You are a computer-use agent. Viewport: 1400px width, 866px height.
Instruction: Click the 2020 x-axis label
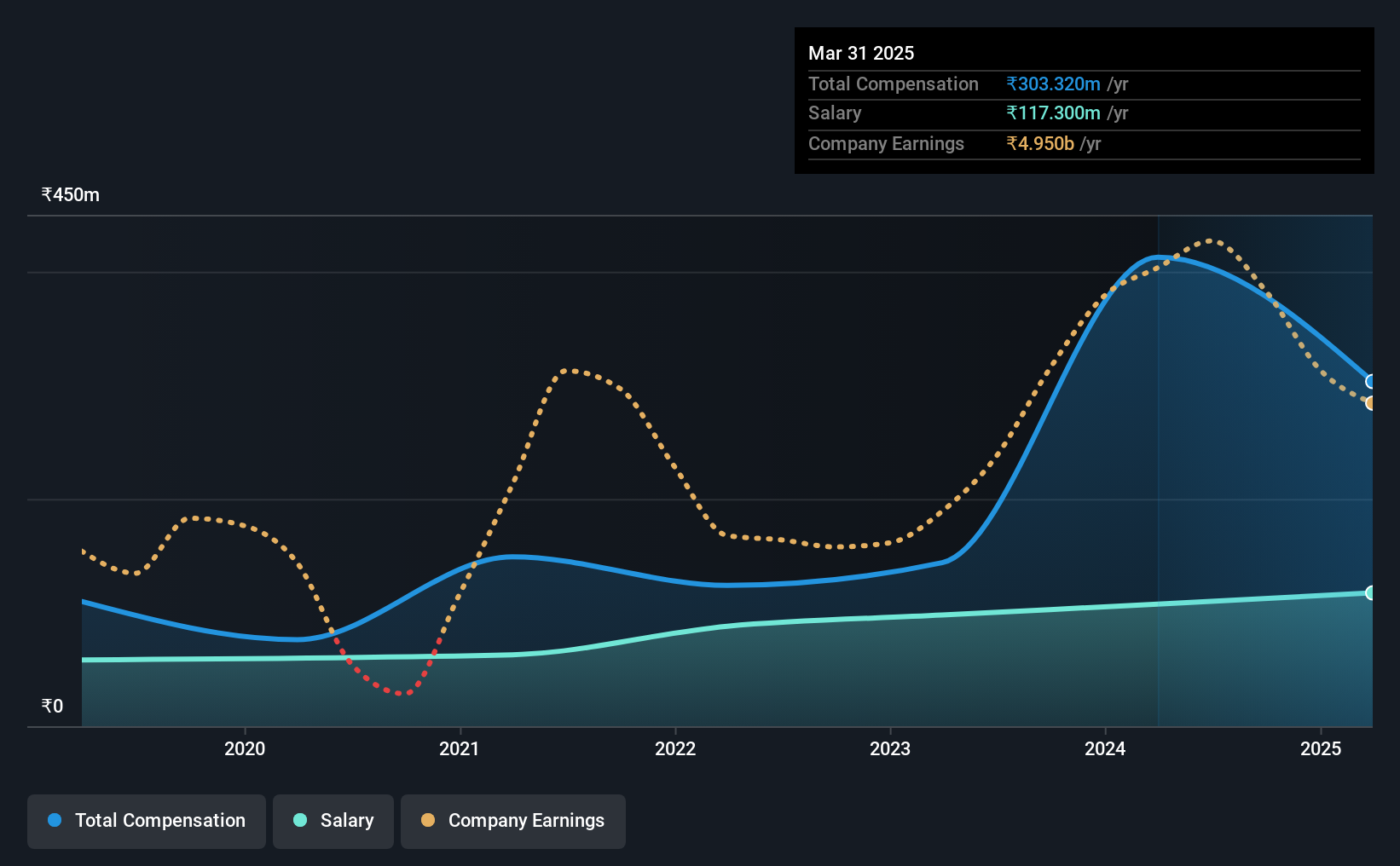pos(245,748)
